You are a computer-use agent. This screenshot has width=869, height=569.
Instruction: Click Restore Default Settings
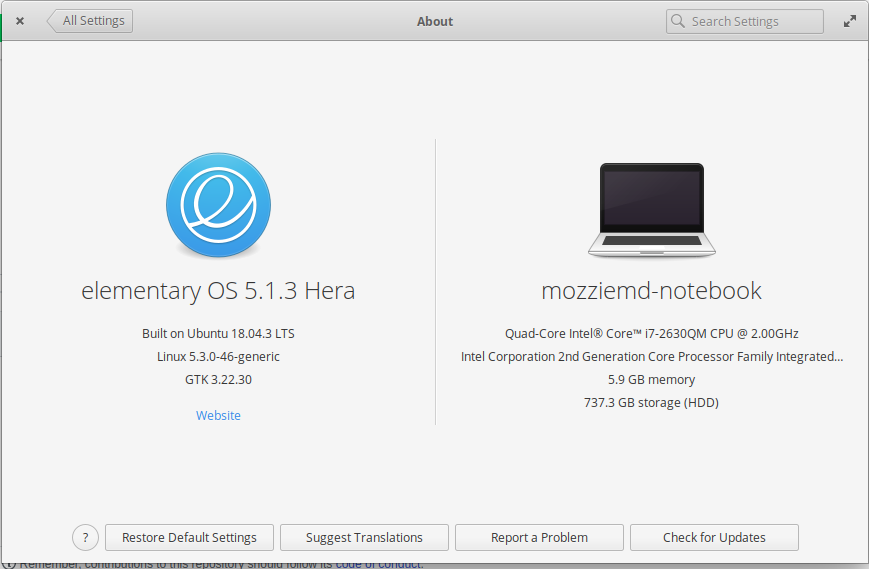pyautogui.click(x=190, y=537)
